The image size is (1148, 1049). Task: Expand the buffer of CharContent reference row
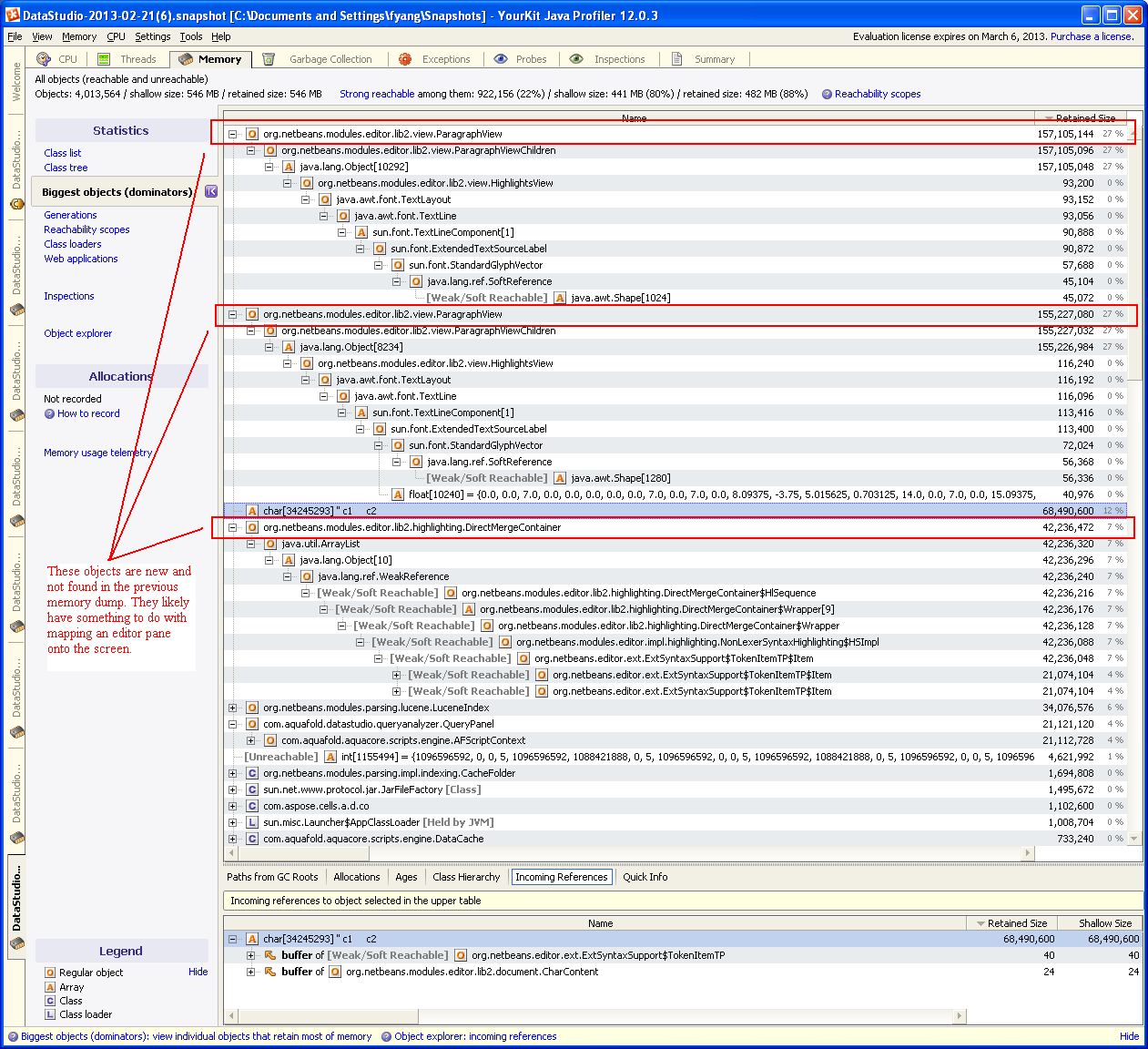(250, 972)
